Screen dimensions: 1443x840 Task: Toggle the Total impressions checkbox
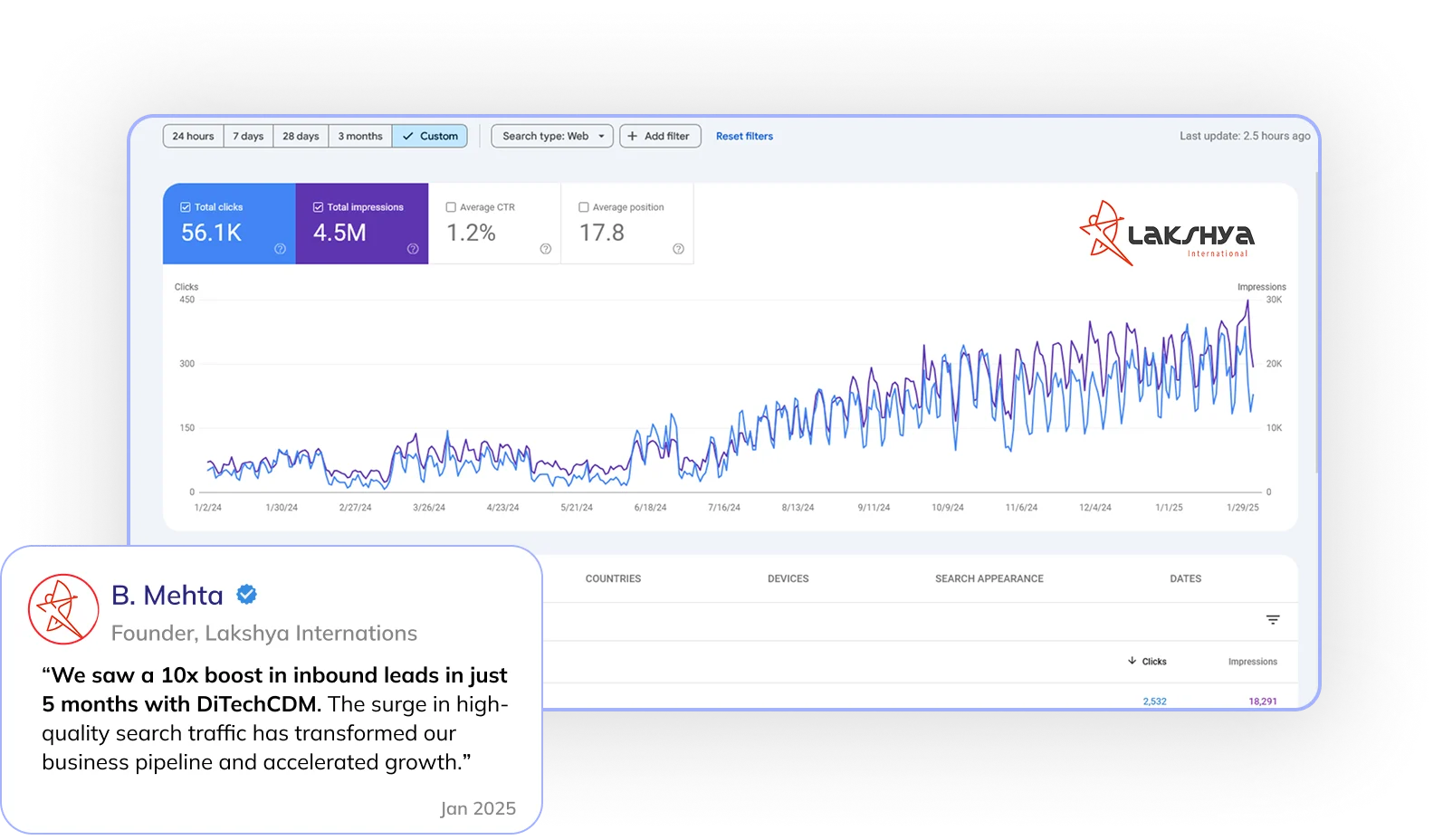(318, 207)
